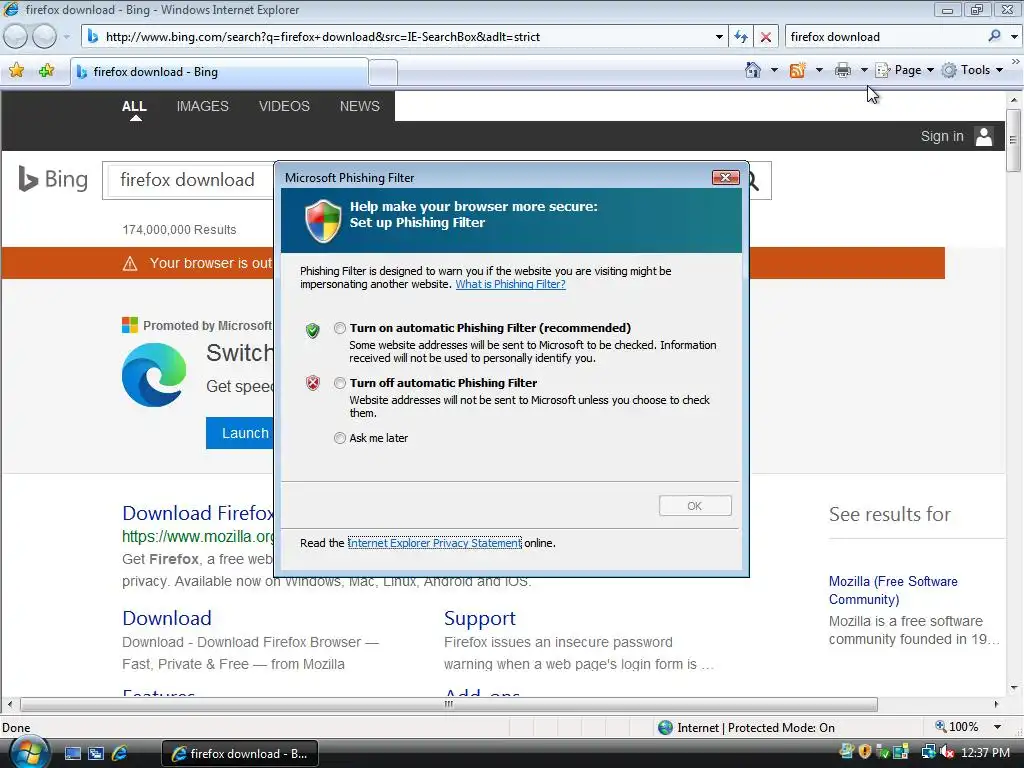Click the blue Launch button
1024x768 pixels.
pyautogui.click(x=240, y=433)
